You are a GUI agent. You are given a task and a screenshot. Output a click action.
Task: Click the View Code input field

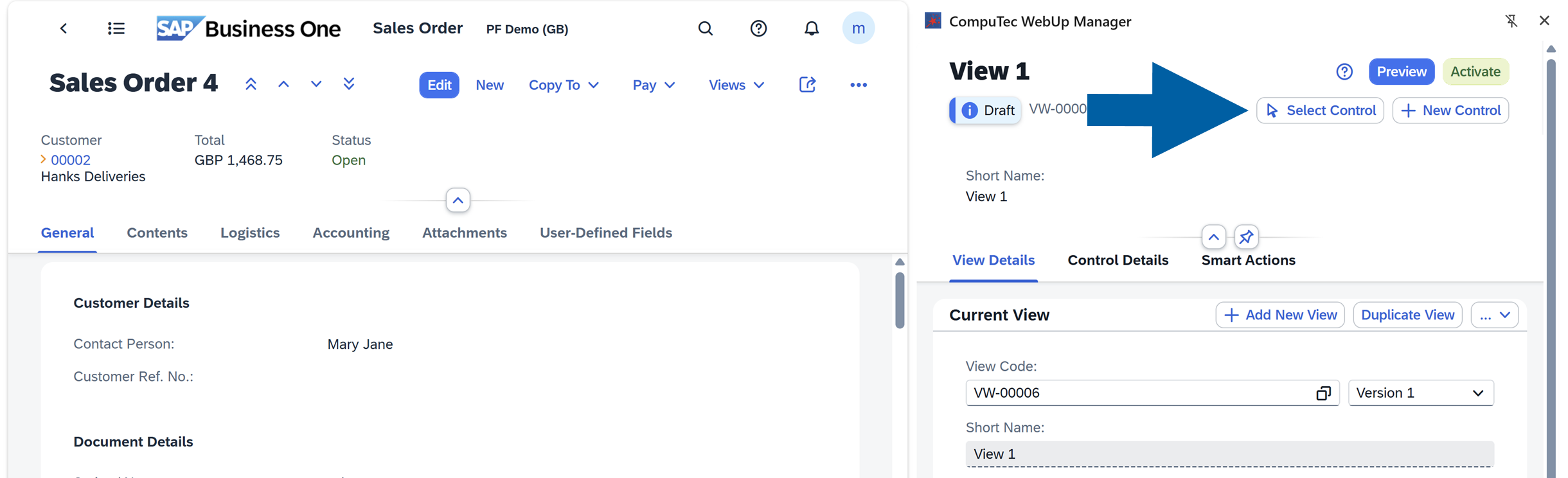(1152, 393)
